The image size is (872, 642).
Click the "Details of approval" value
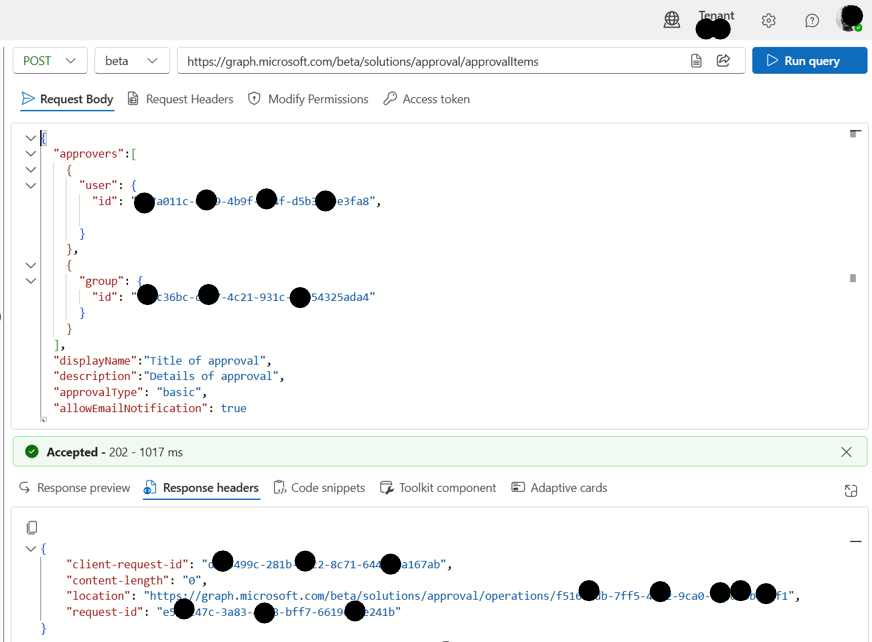tap(211, 377)
